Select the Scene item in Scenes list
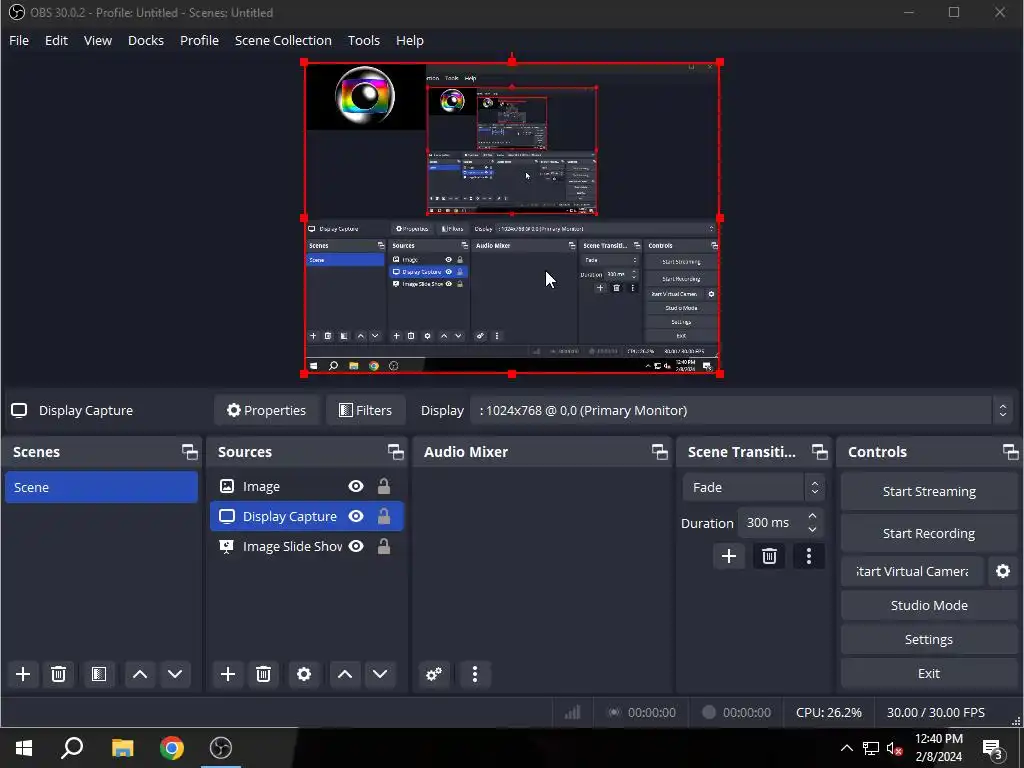Image resolution: width=1024 pixels, height=768 pixels. pos(101,487)
